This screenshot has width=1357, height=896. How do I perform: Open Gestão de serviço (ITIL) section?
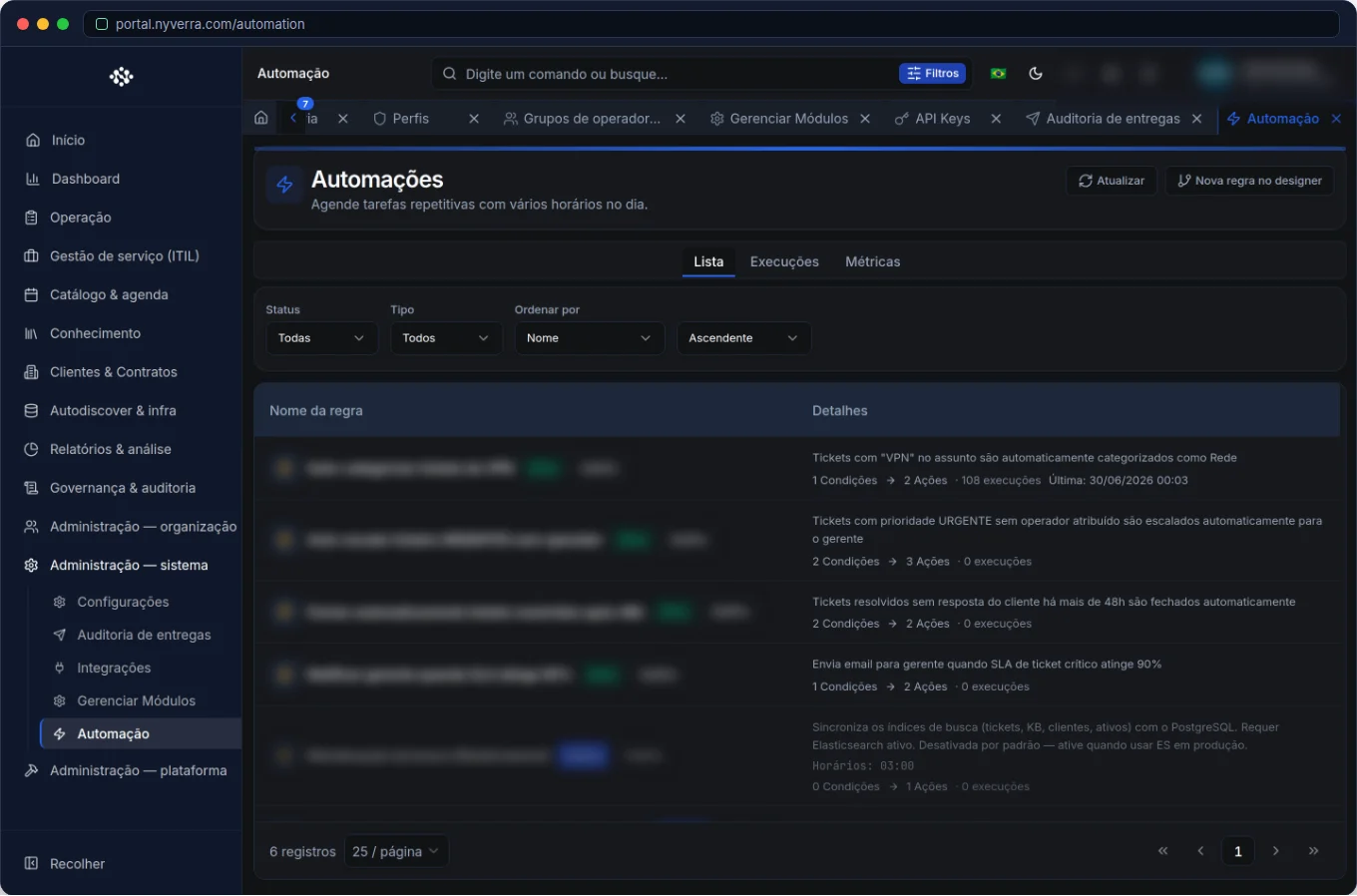[x=125, y=256]
